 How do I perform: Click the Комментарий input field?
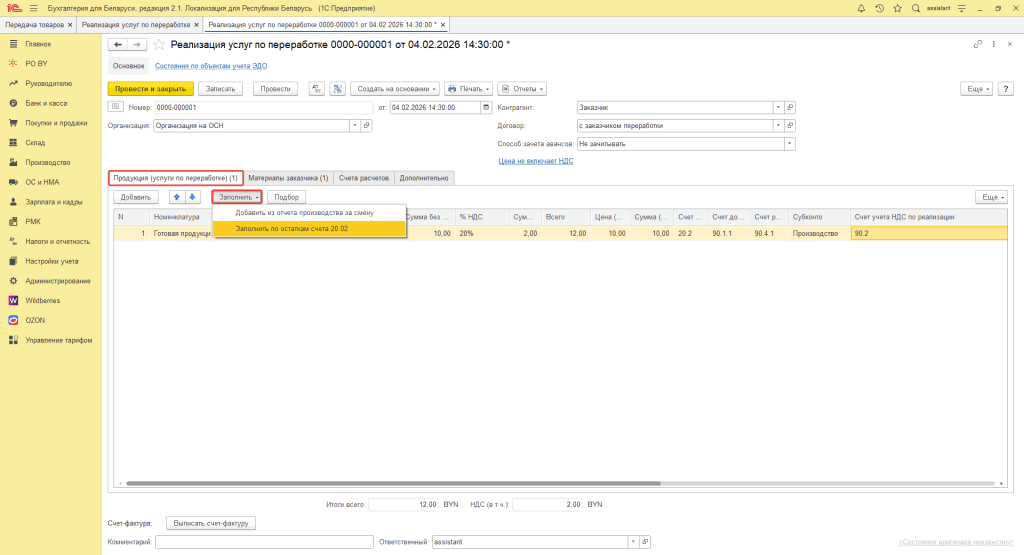(x=264, y=542)
